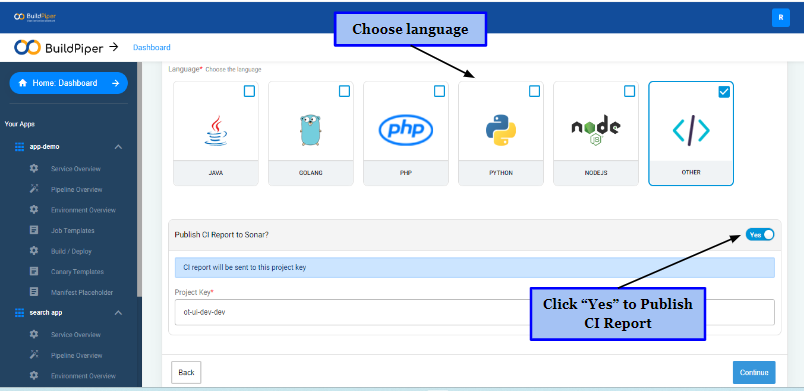Click the small BuildPiper logo in top blue bar
The height and width of the screenshot is (391, 804).
pyautogui.click(x=35, y=17)
